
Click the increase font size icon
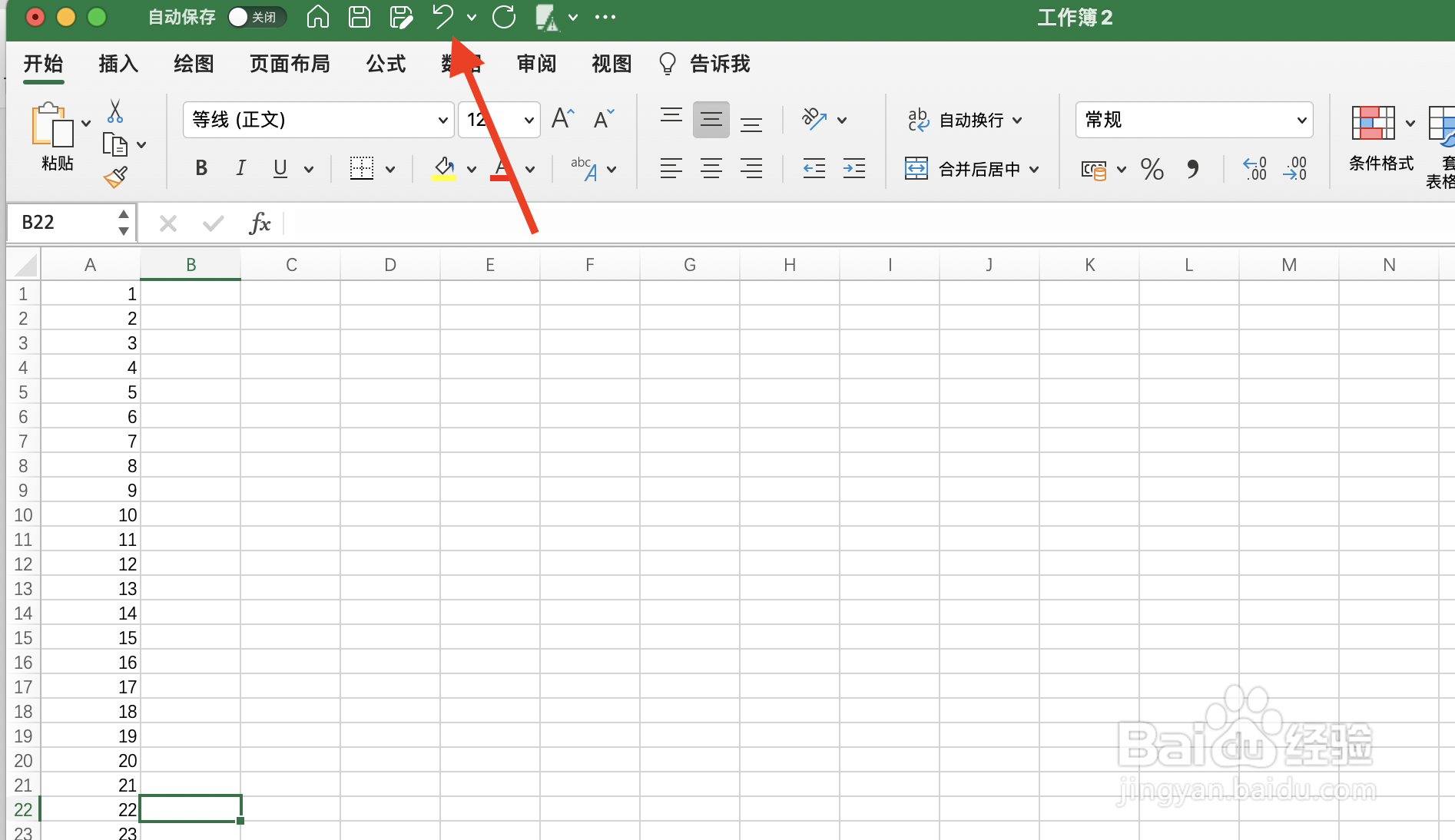tap(562, 118)
